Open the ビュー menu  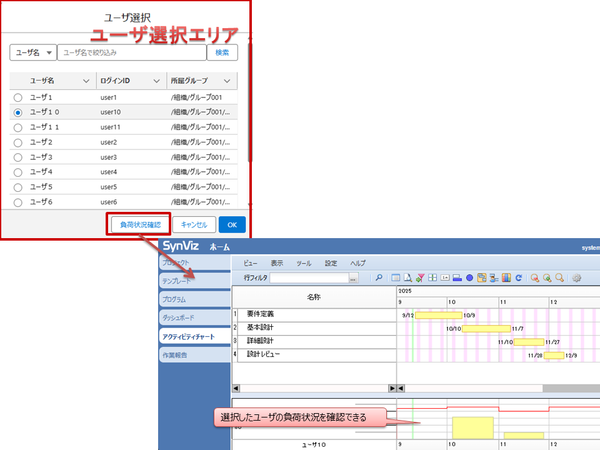point(250,263)
